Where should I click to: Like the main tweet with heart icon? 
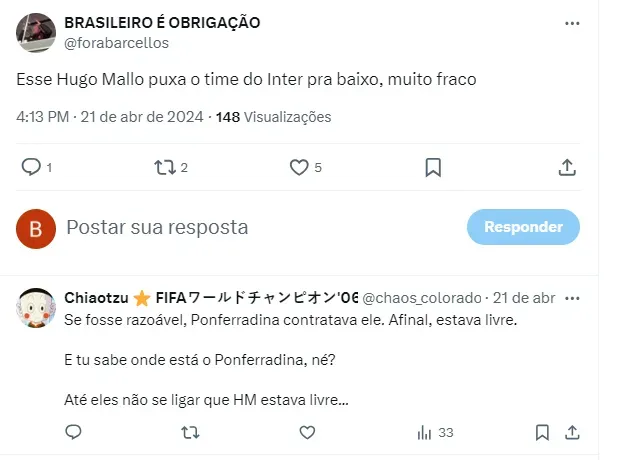(x=299, y=168)
